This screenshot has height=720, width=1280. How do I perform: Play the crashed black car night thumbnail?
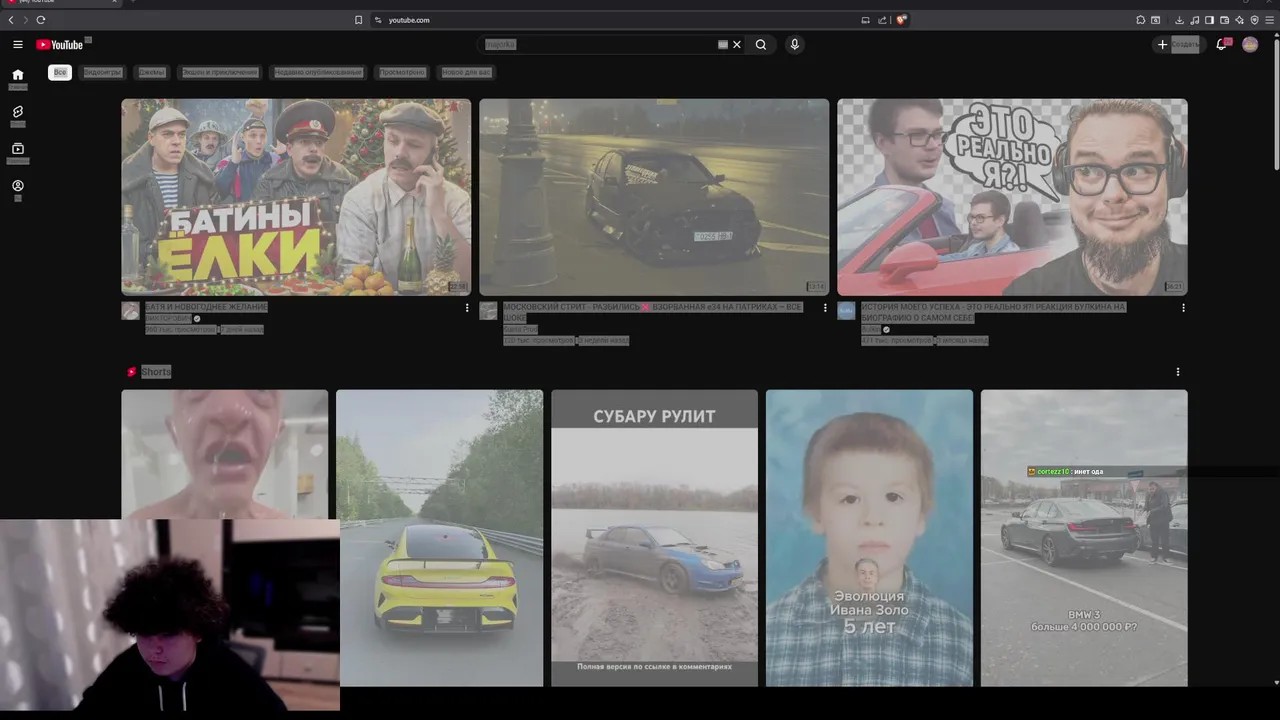click(x=654, y=197)
